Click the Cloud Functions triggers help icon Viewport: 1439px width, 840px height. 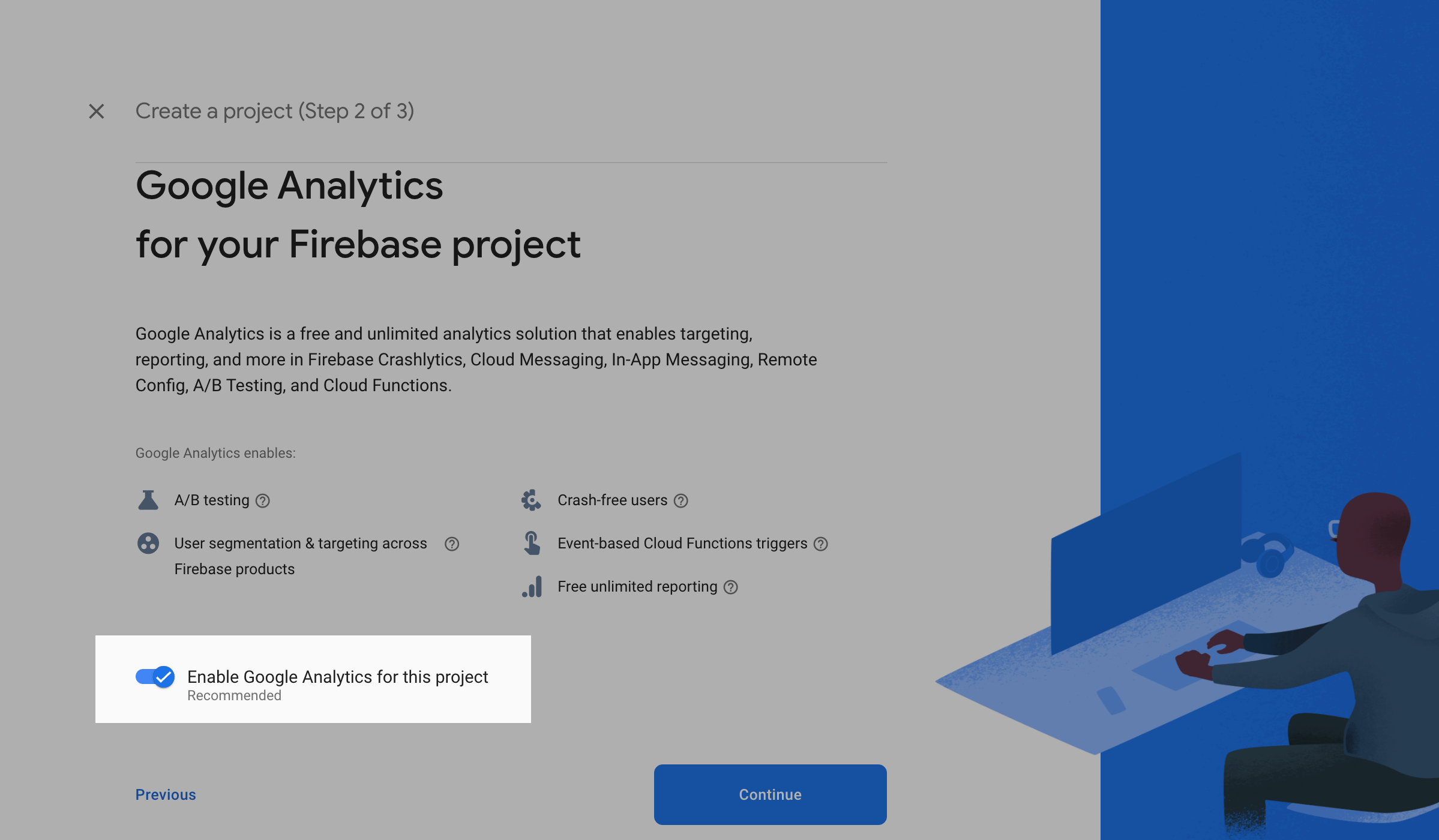pyautogui.click(x=821, y=544)
